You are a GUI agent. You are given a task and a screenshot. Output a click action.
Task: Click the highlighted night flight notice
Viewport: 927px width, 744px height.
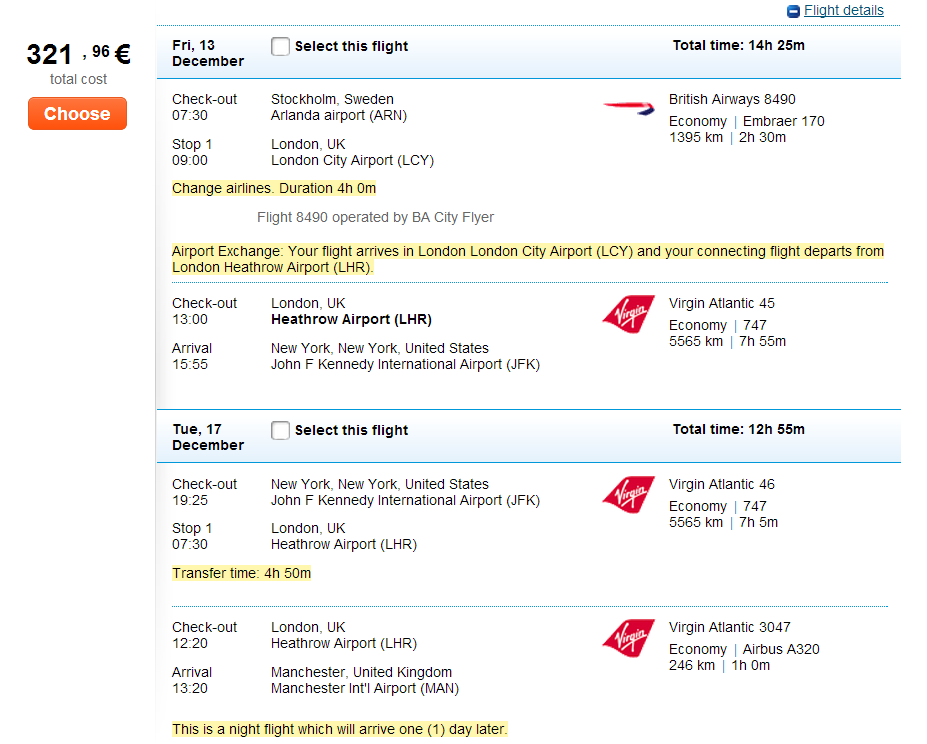(339, 730)
